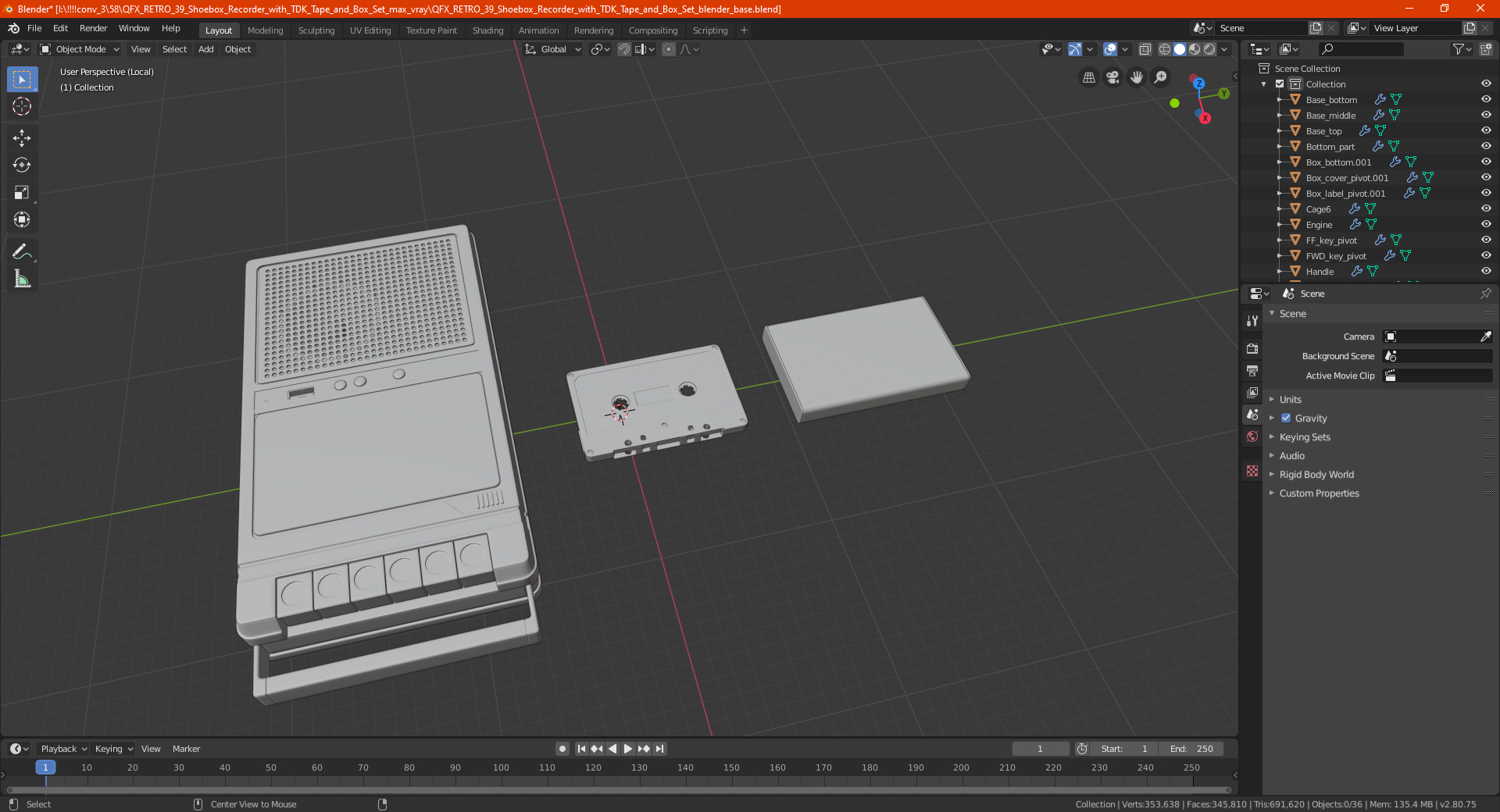Switch to Modeling workspace tab

265,30
